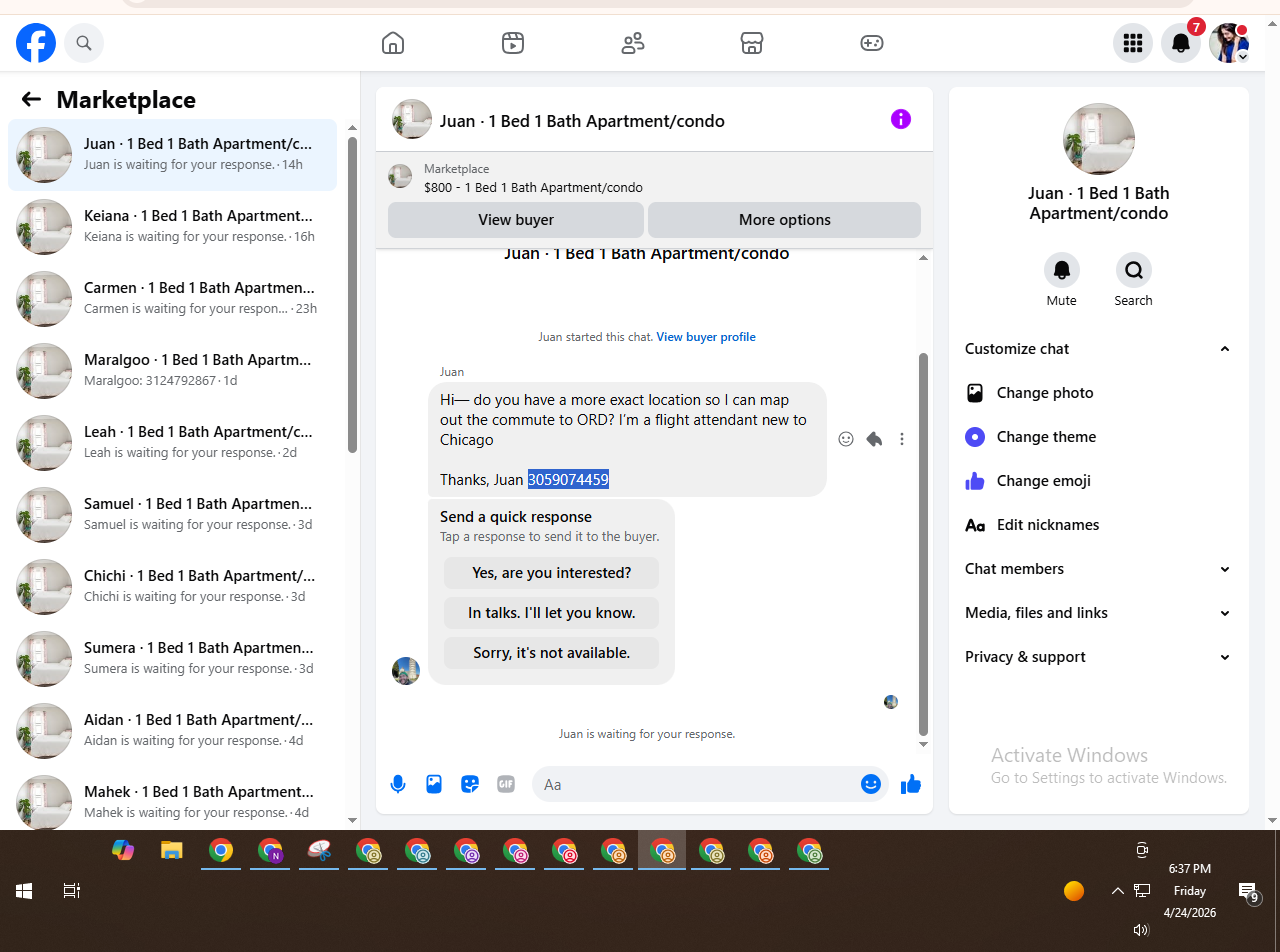Choose a GIF icon in composer
1280x952 pixels.
(x=506, y=784)
